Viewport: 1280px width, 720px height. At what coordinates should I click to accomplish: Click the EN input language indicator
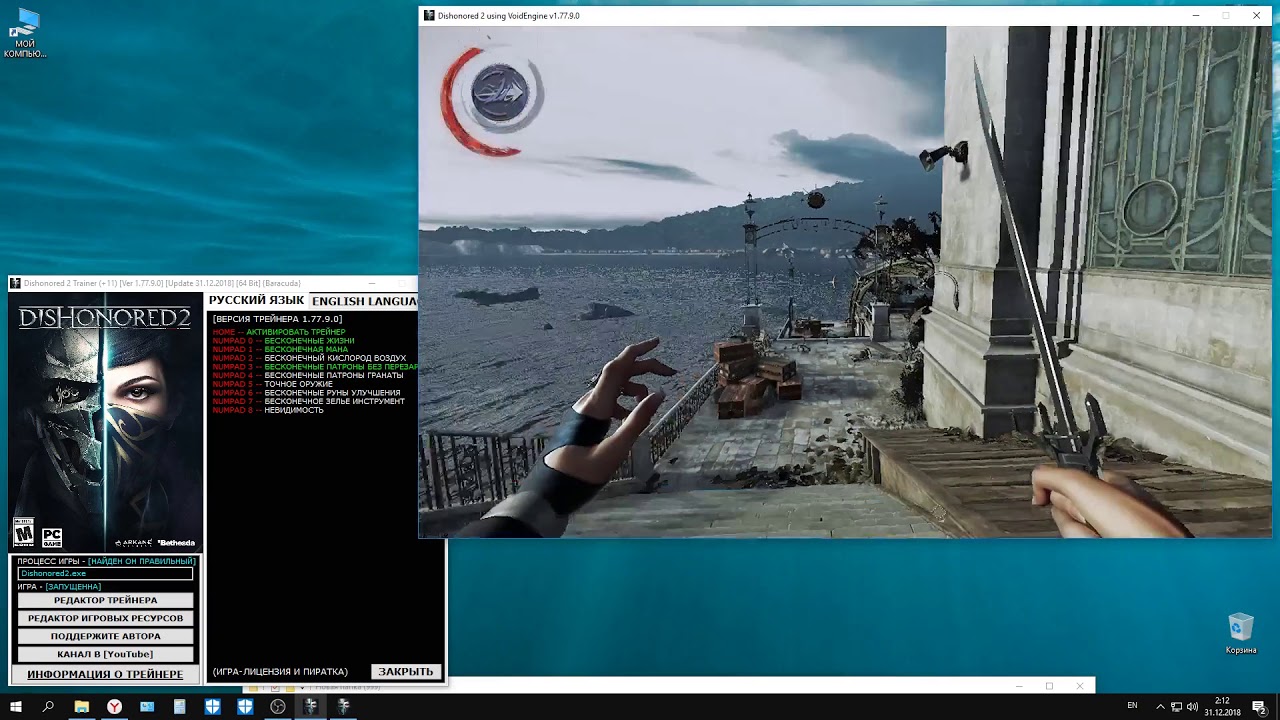[x=1133, y=706]
